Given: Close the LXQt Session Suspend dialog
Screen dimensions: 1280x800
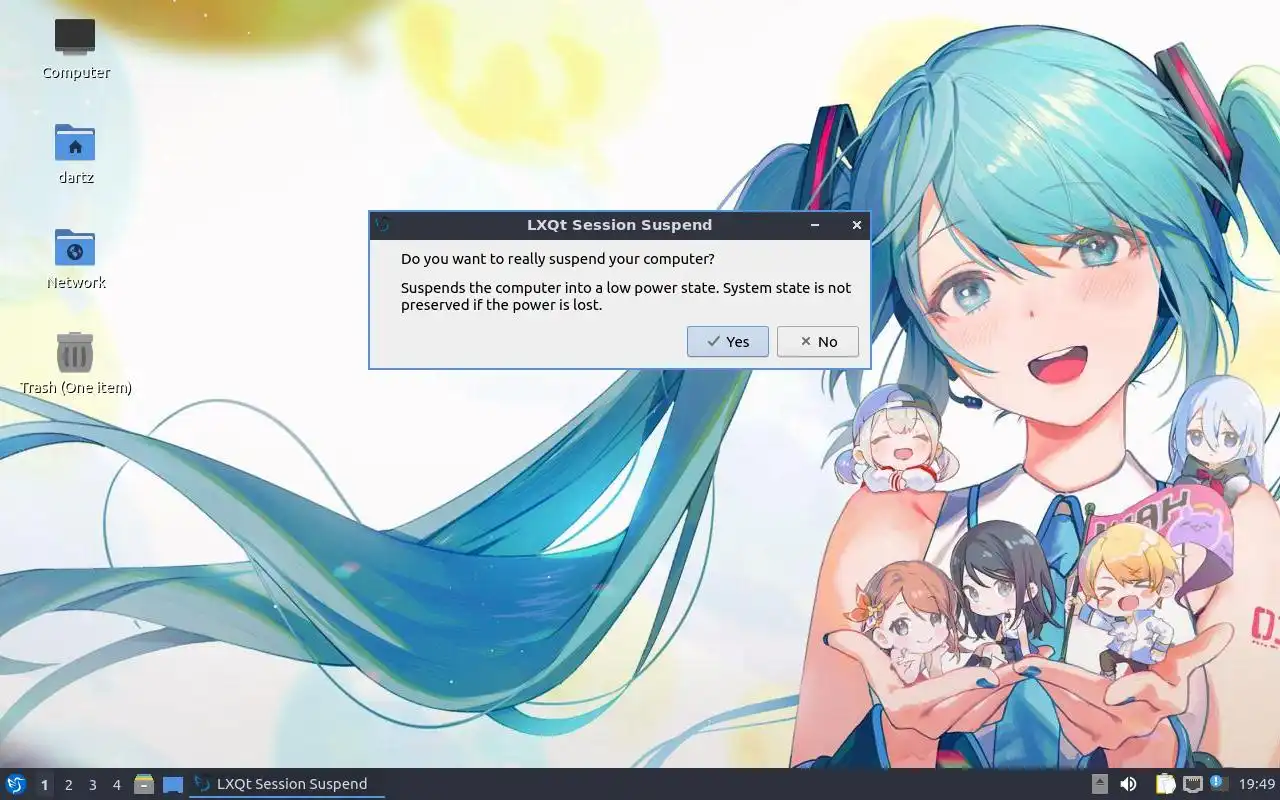Looking at the screenshot, I should pyautogui.click(x=856, y=225).
